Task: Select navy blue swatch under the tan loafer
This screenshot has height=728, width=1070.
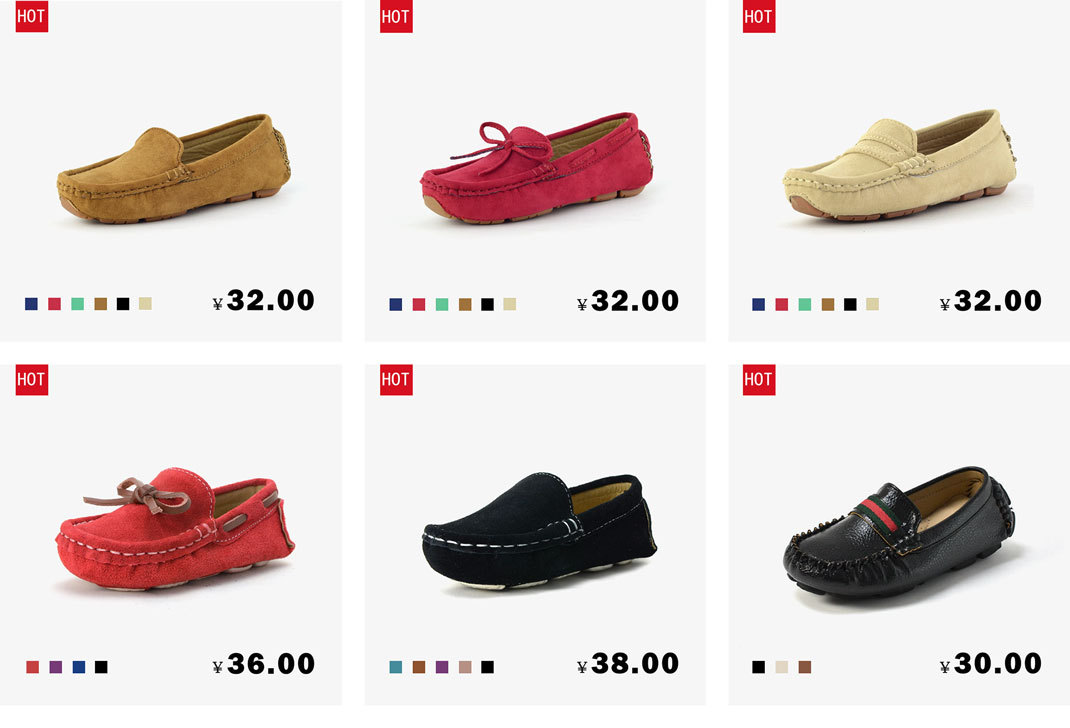Action: tap(31, 304)
